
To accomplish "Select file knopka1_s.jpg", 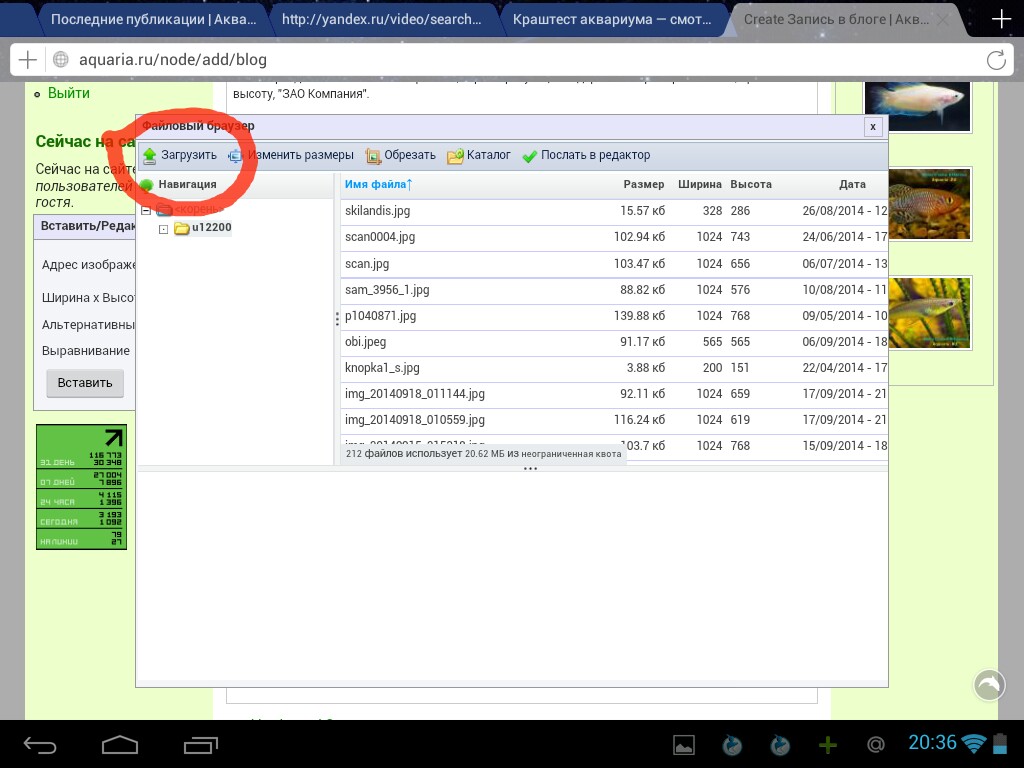I will click(x=614, y=368).
